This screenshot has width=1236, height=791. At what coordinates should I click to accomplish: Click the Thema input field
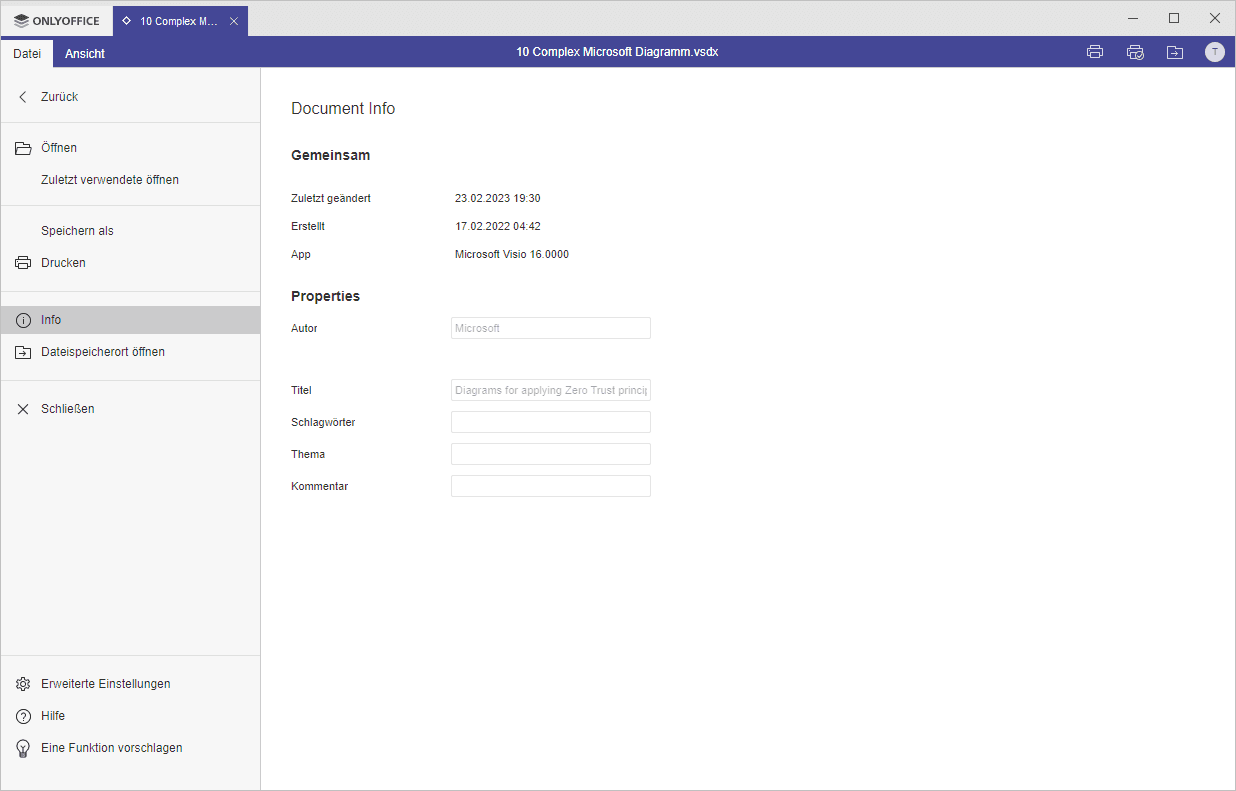[551, 454]
